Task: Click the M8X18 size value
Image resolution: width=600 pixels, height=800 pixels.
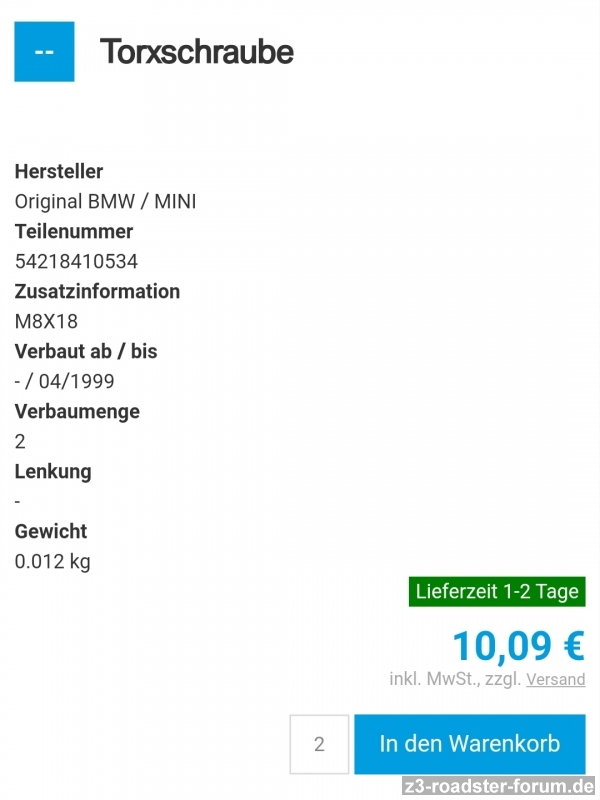Action: (x=46, y=321)
